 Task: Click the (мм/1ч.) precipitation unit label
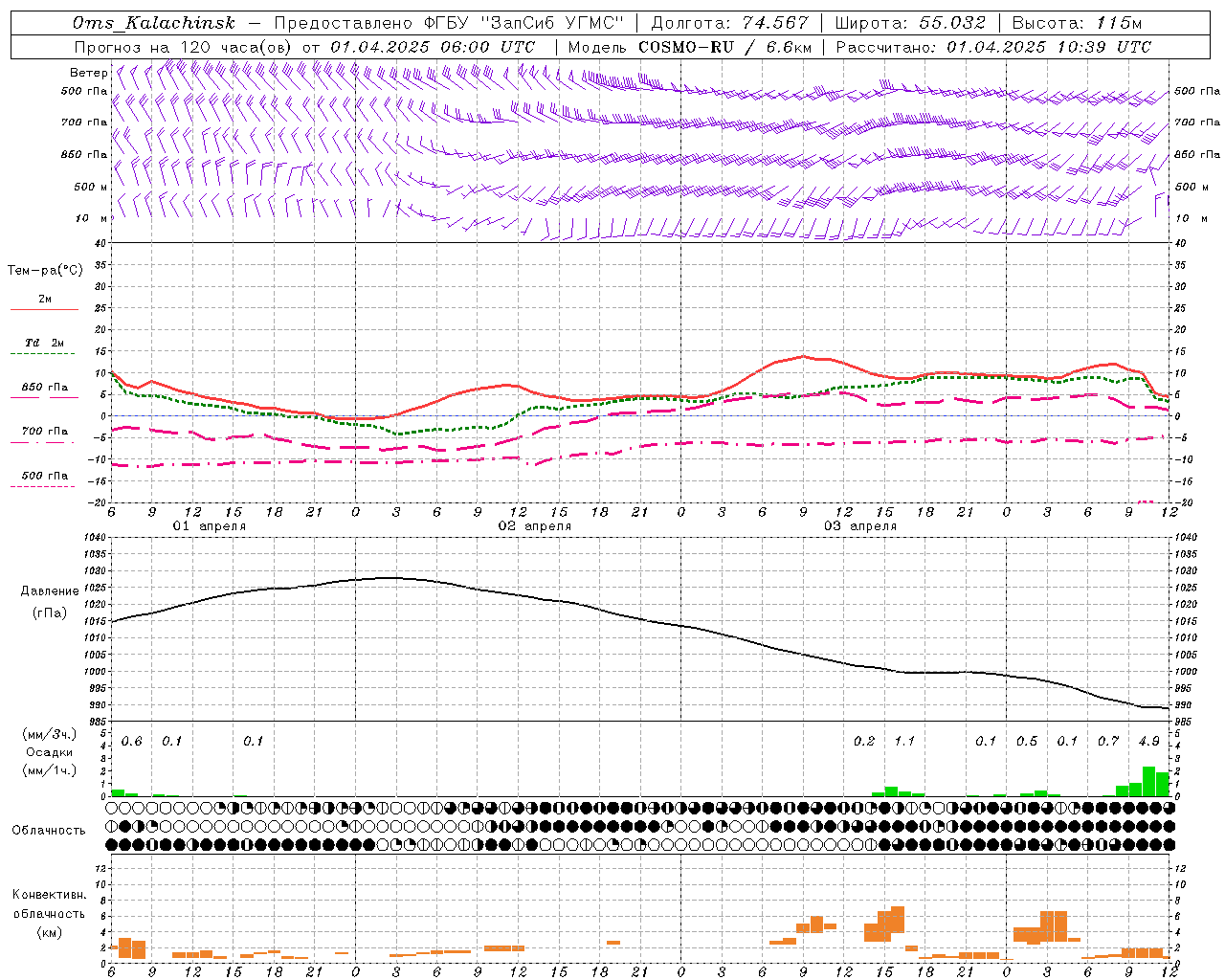(50, 770)
